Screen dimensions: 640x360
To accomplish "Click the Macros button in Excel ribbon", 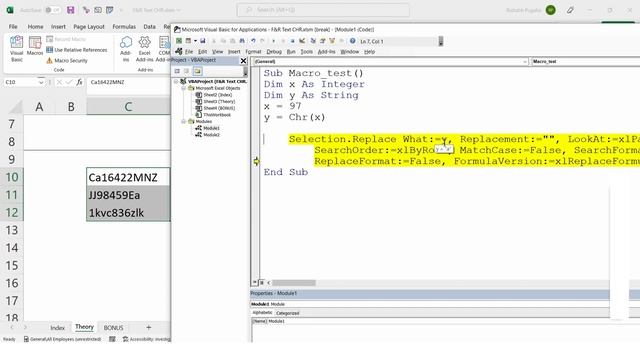I will (35, 46).
